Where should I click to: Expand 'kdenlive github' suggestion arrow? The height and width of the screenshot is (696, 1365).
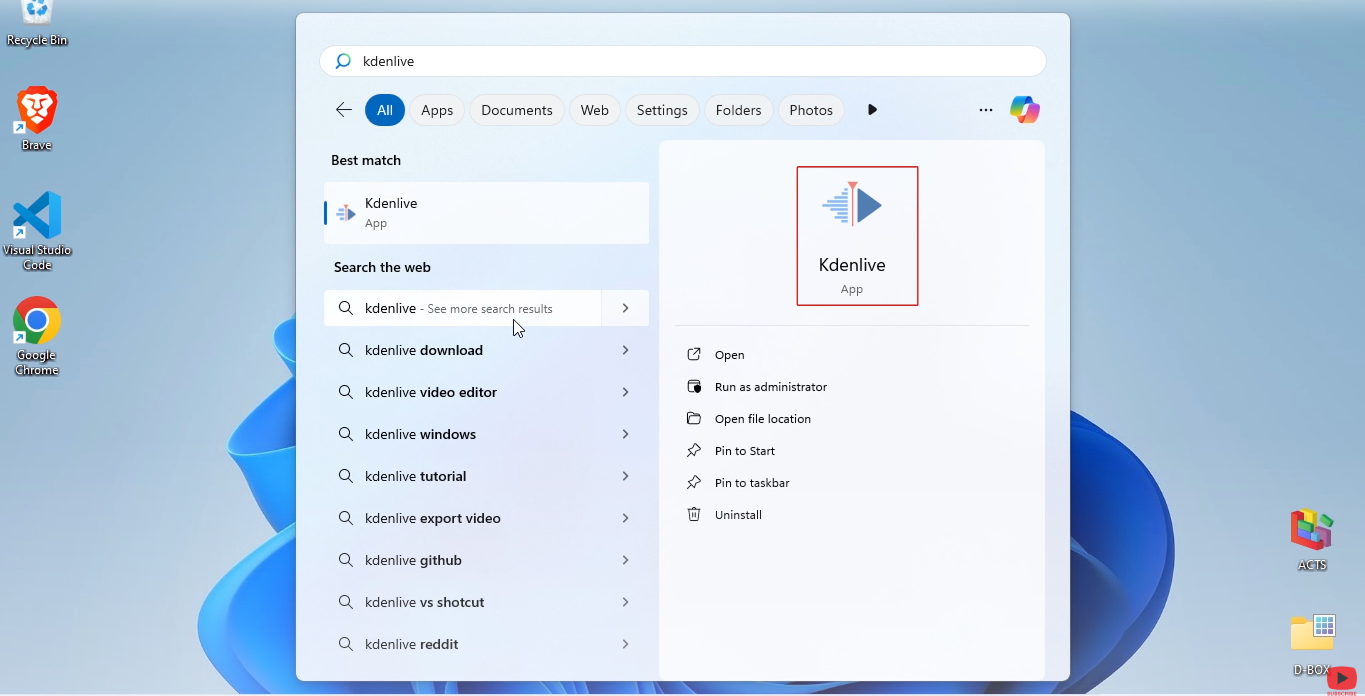click(625, 560)
